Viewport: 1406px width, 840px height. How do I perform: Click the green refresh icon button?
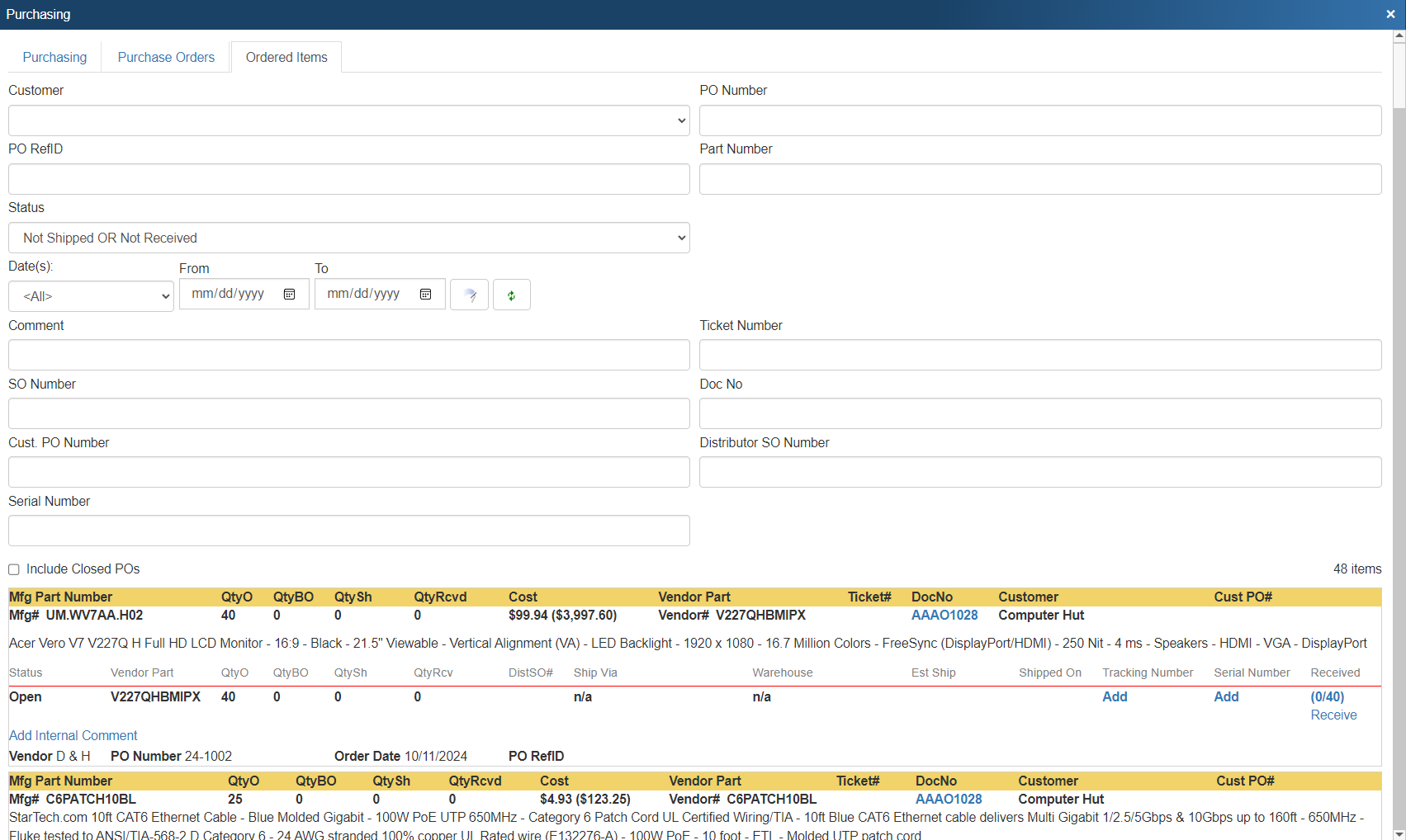[x=511, y=295]
